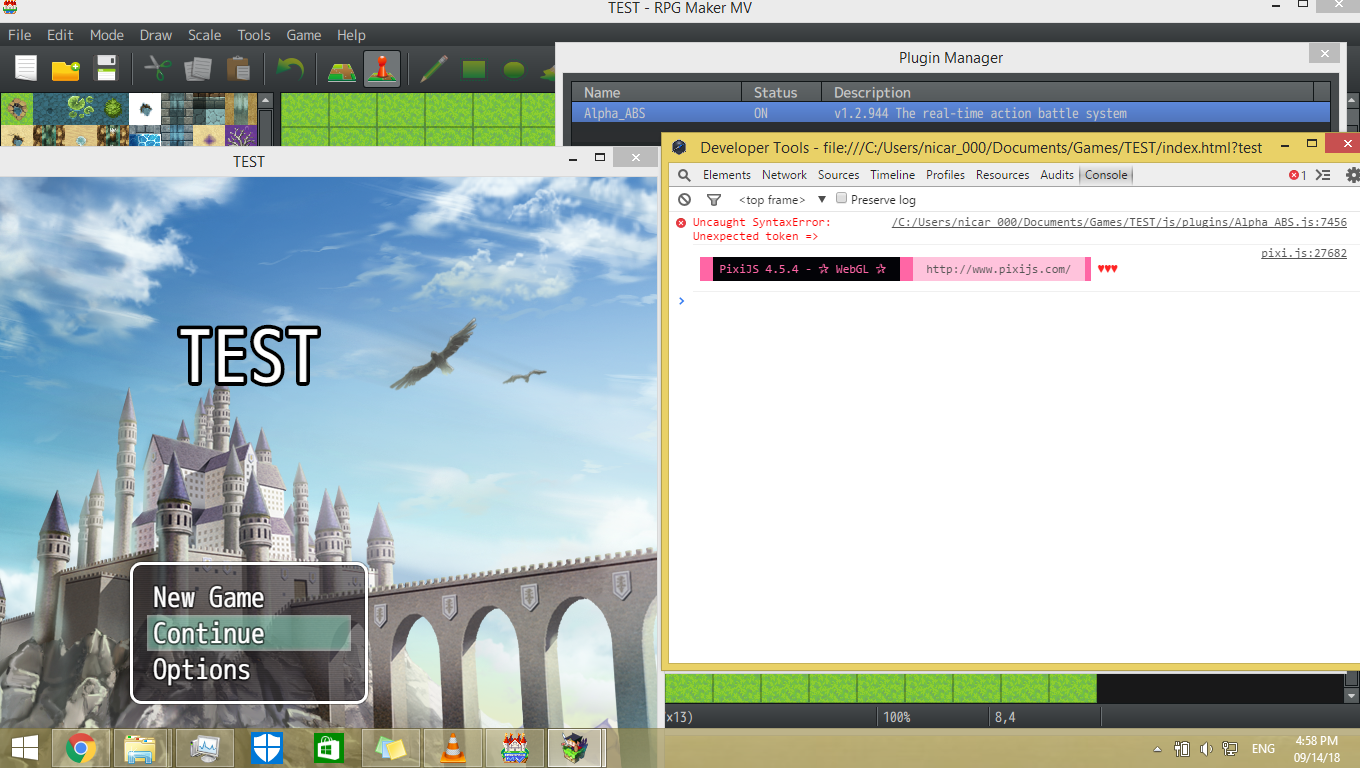Choose Options in the title menu

[x=249, y=670]
